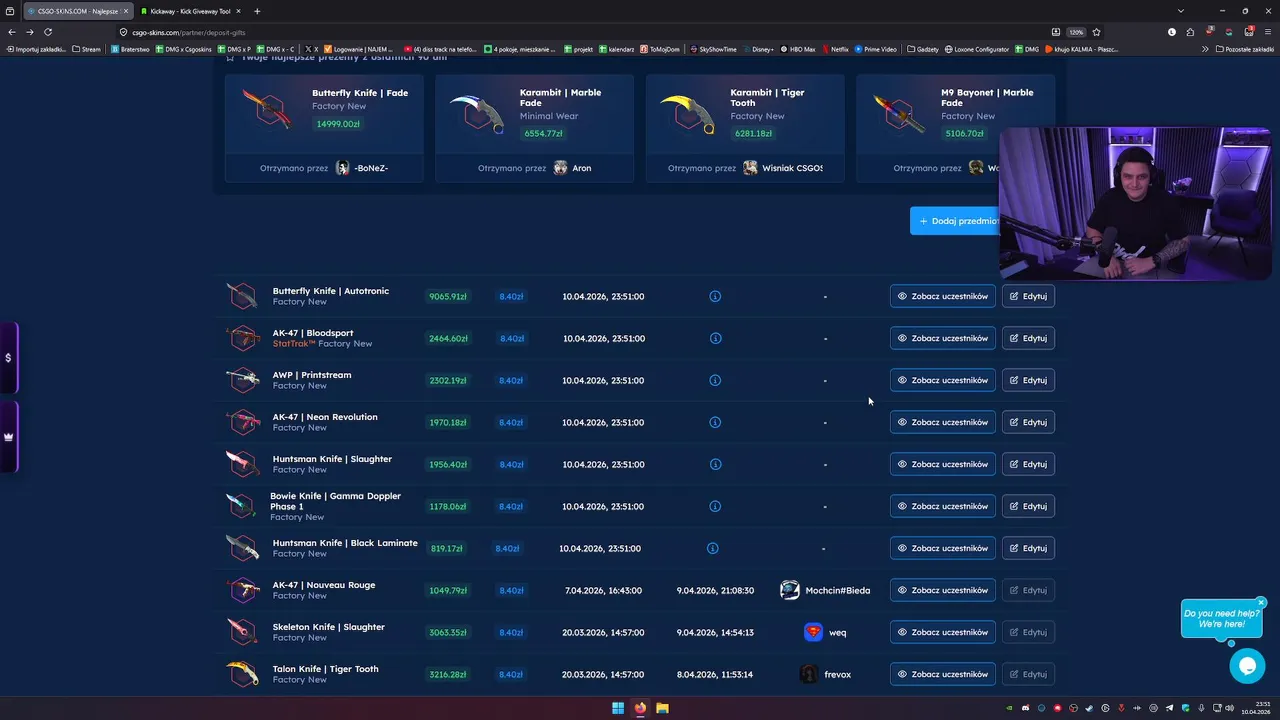Select the CSGO-SKINS.COM browser tab
This screenshot has width=1280, height=720.
[x=78, y=11]
